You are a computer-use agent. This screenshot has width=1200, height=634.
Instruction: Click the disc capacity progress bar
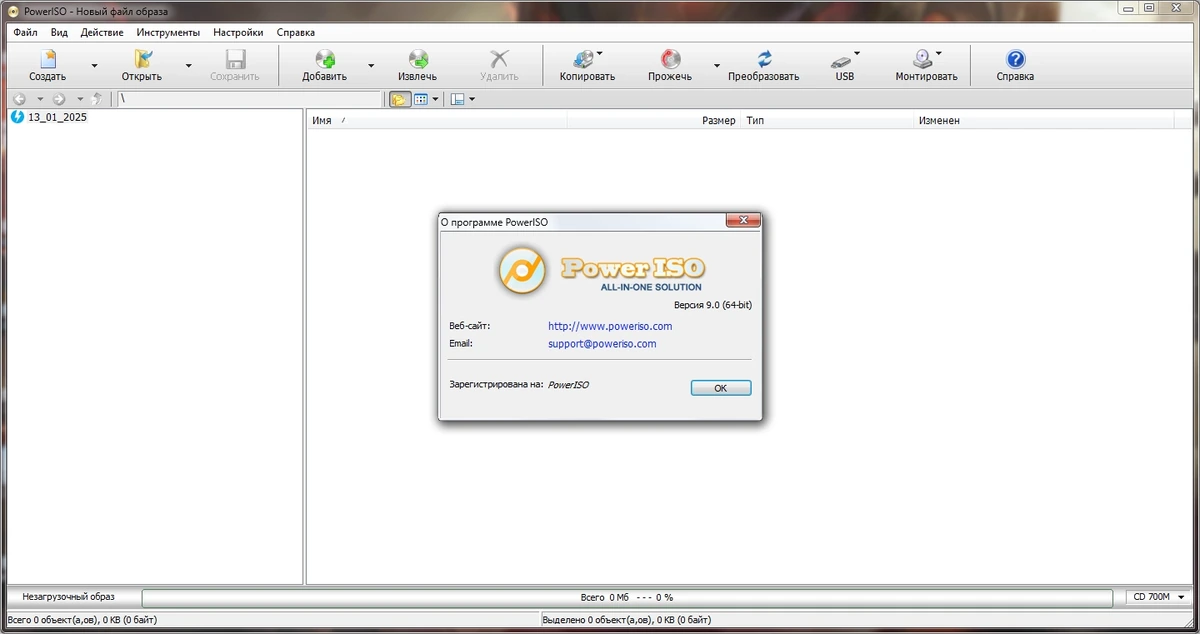[627, 597]
